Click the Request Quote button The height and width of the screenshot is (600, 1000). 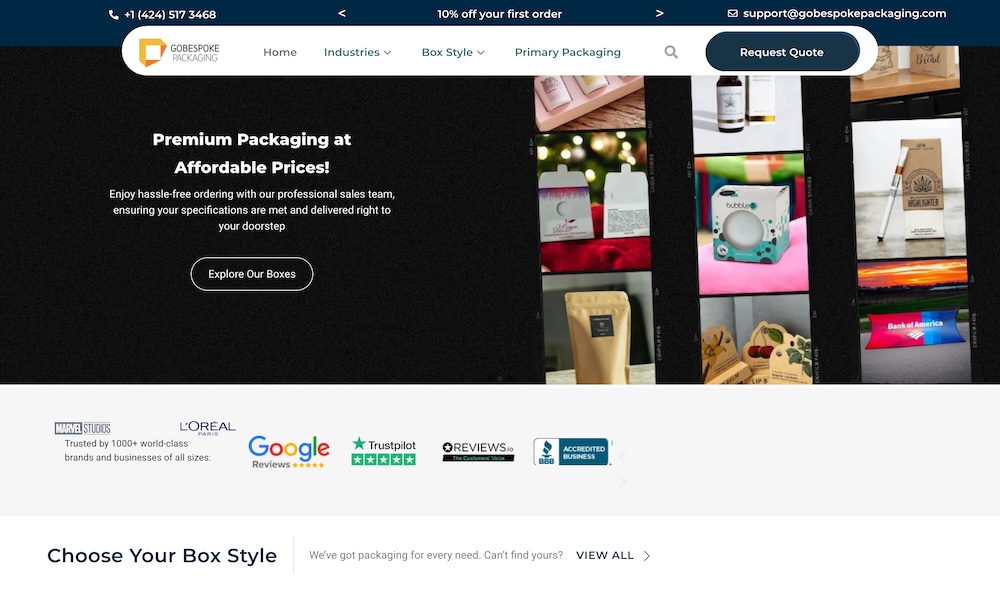tap(782, 52)
